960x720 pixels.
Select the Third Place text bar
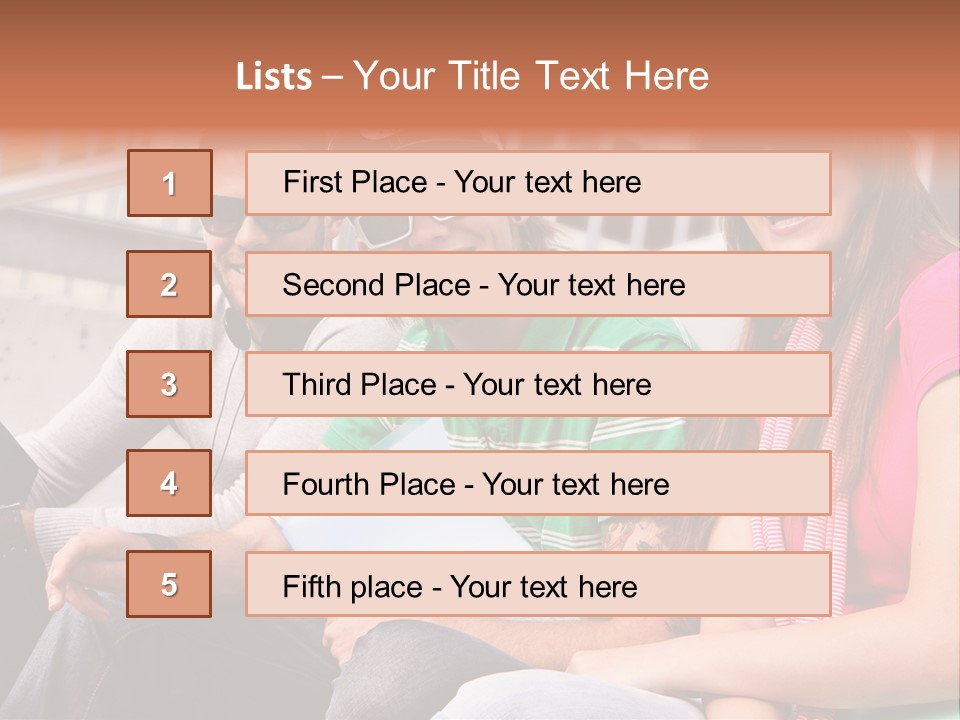click(x=538, y=384)
